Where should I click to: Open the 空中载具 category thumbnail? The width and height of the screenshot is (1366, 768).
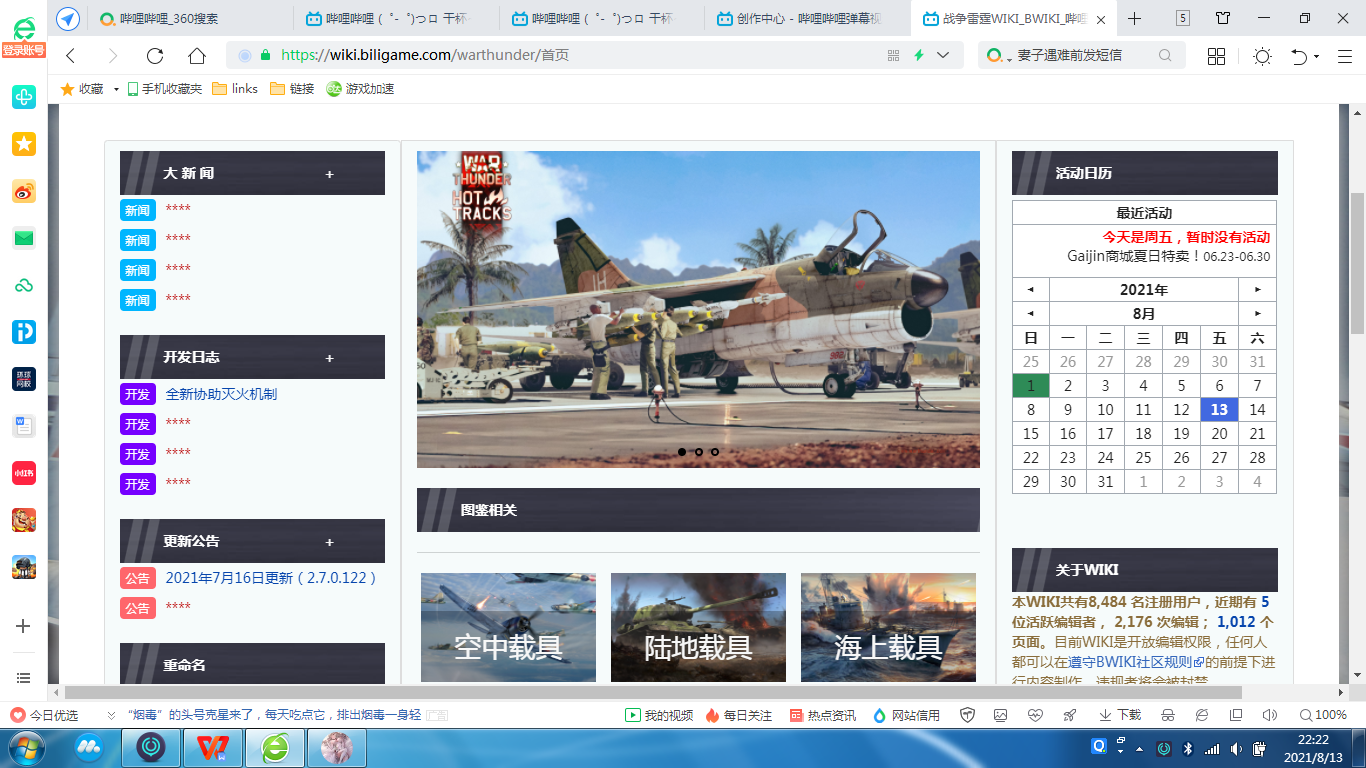tap(508, 627)
